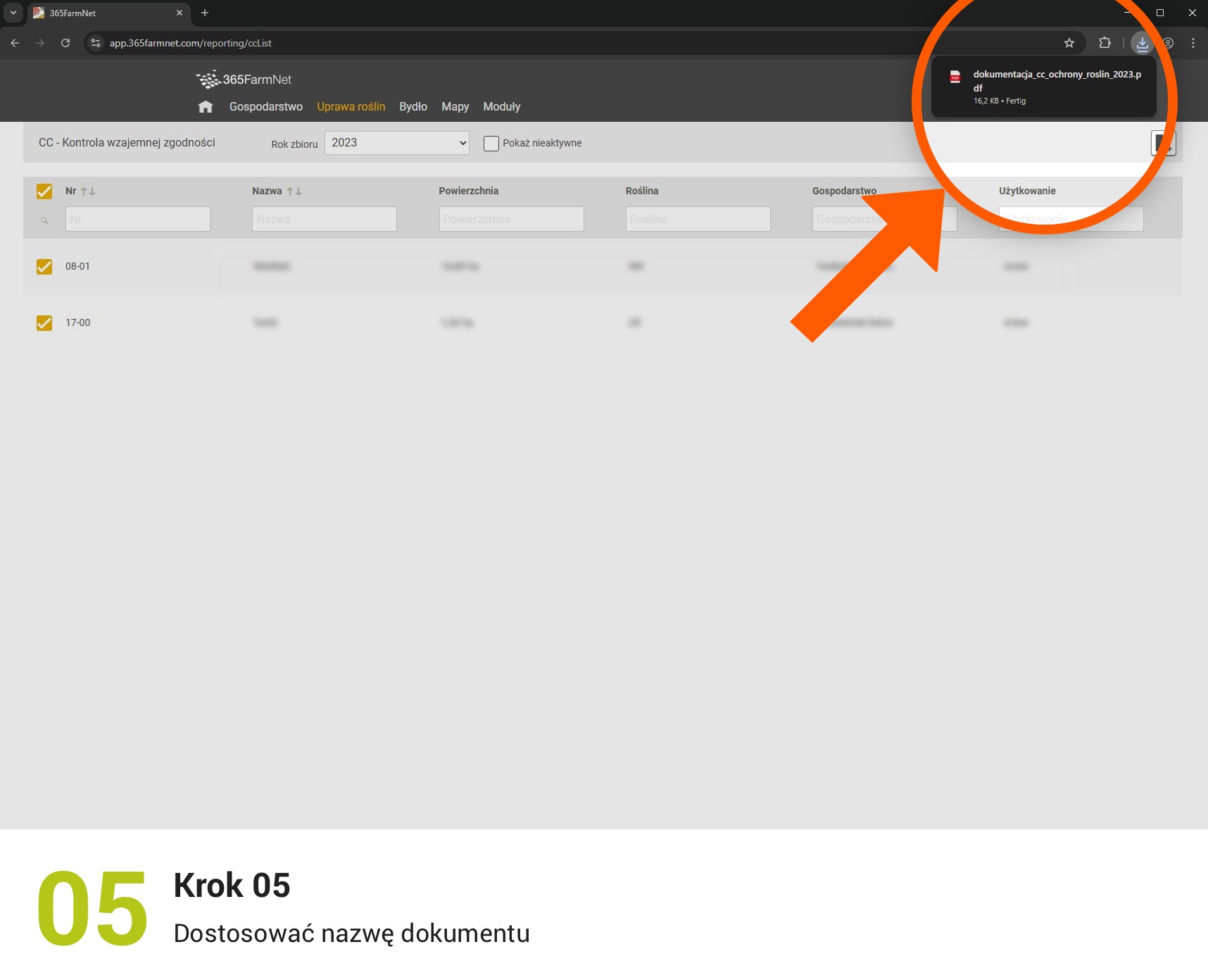Expand the Rok zbioru 2023 dropdown
This screenshot has height=980, width=1208.
[x=396, y=143]
